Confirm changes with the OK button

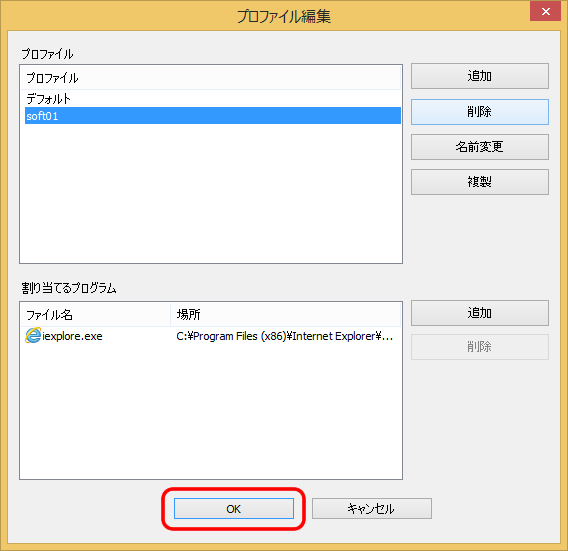point(234,509)
